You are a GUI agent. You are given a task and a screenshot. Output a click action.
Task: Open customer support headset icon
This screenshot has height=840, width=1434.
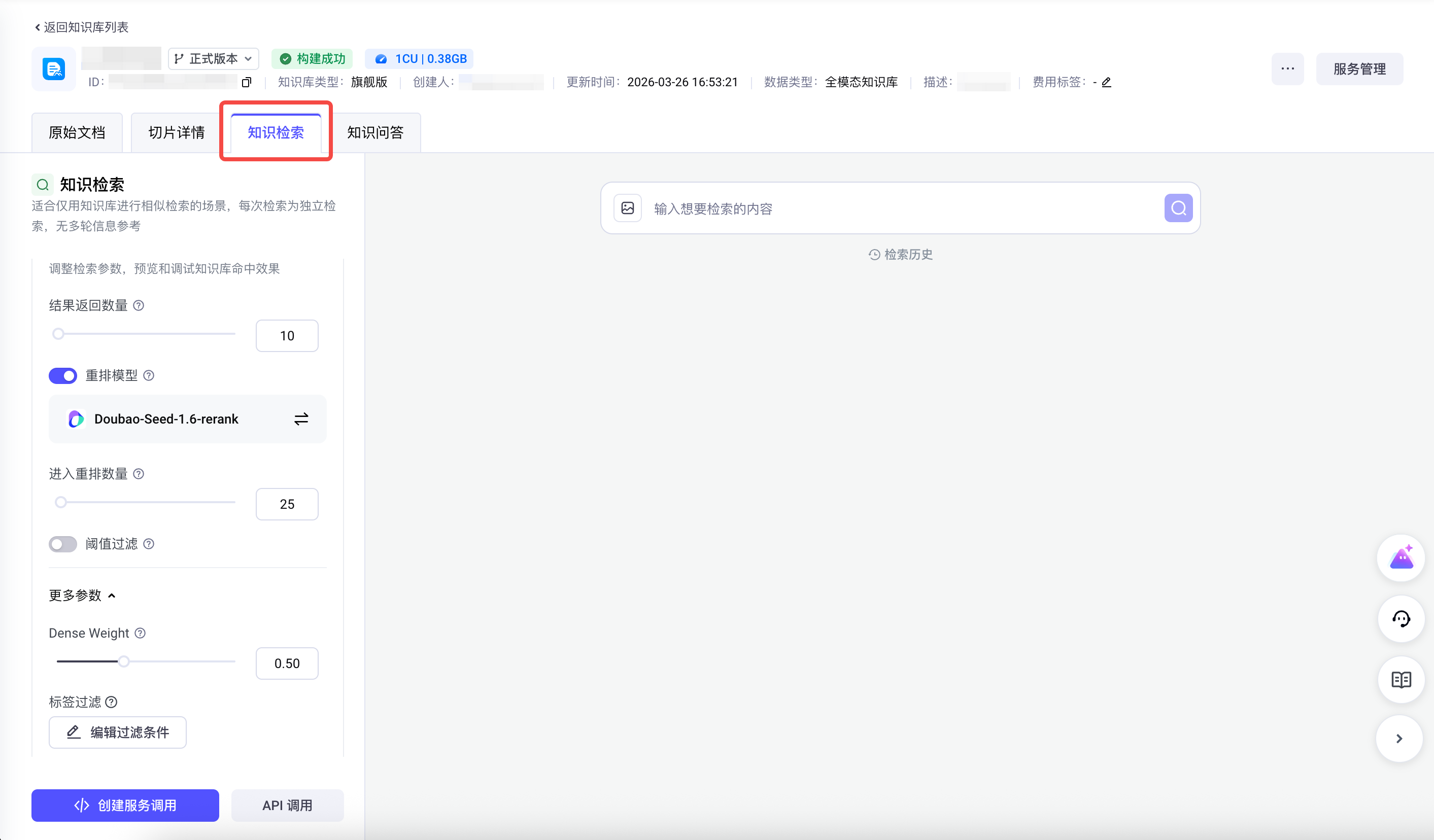click(1401, 619)
